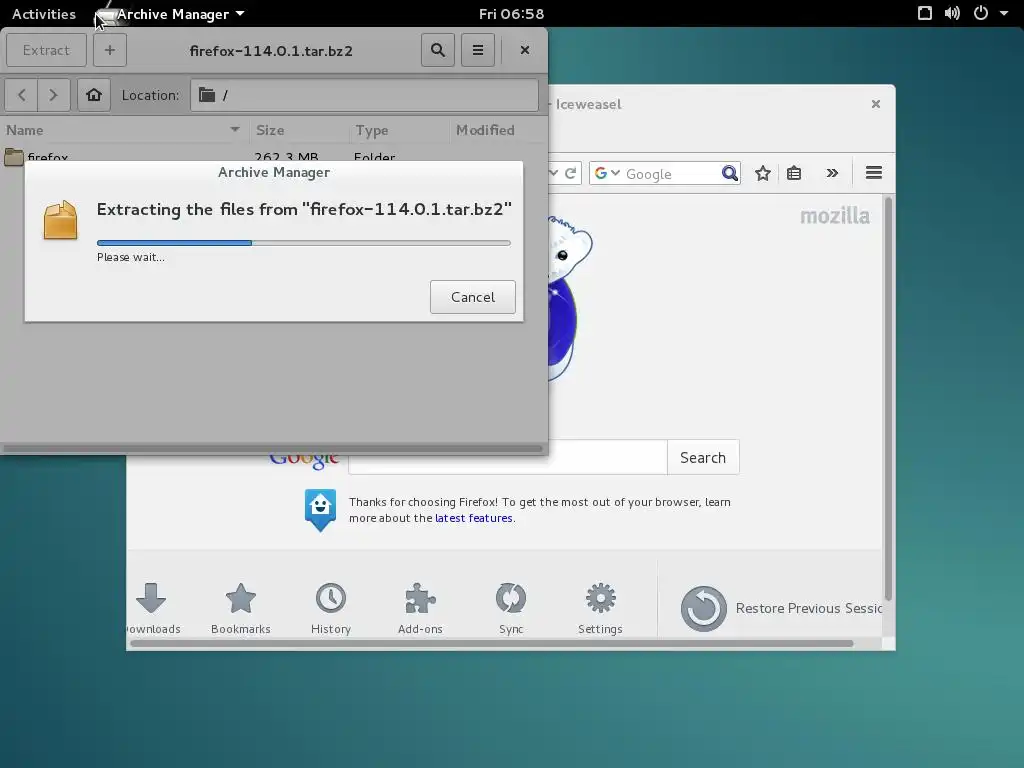Click the volume icon in top bar

[x=952, y=13]
